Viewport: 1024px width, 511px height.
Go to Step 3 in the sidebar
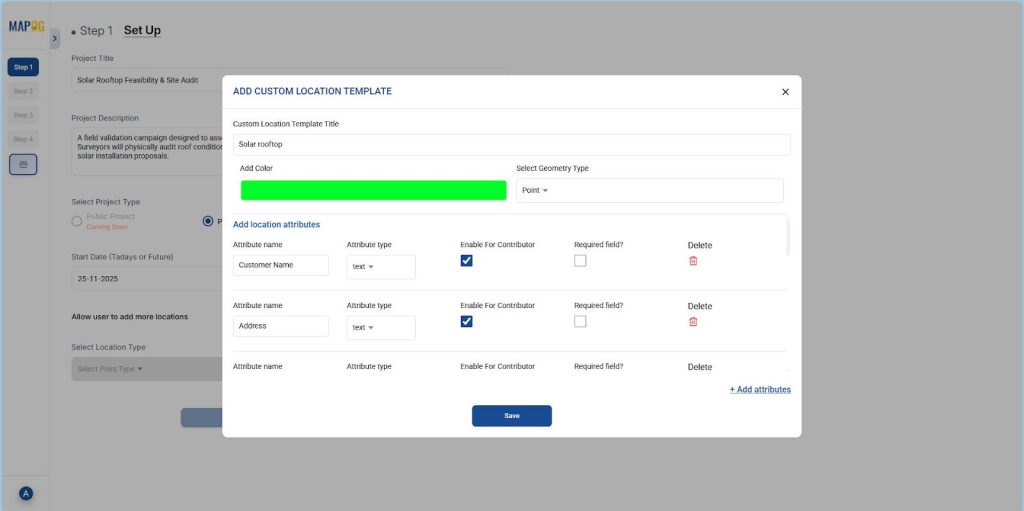[x=23, y=115]
